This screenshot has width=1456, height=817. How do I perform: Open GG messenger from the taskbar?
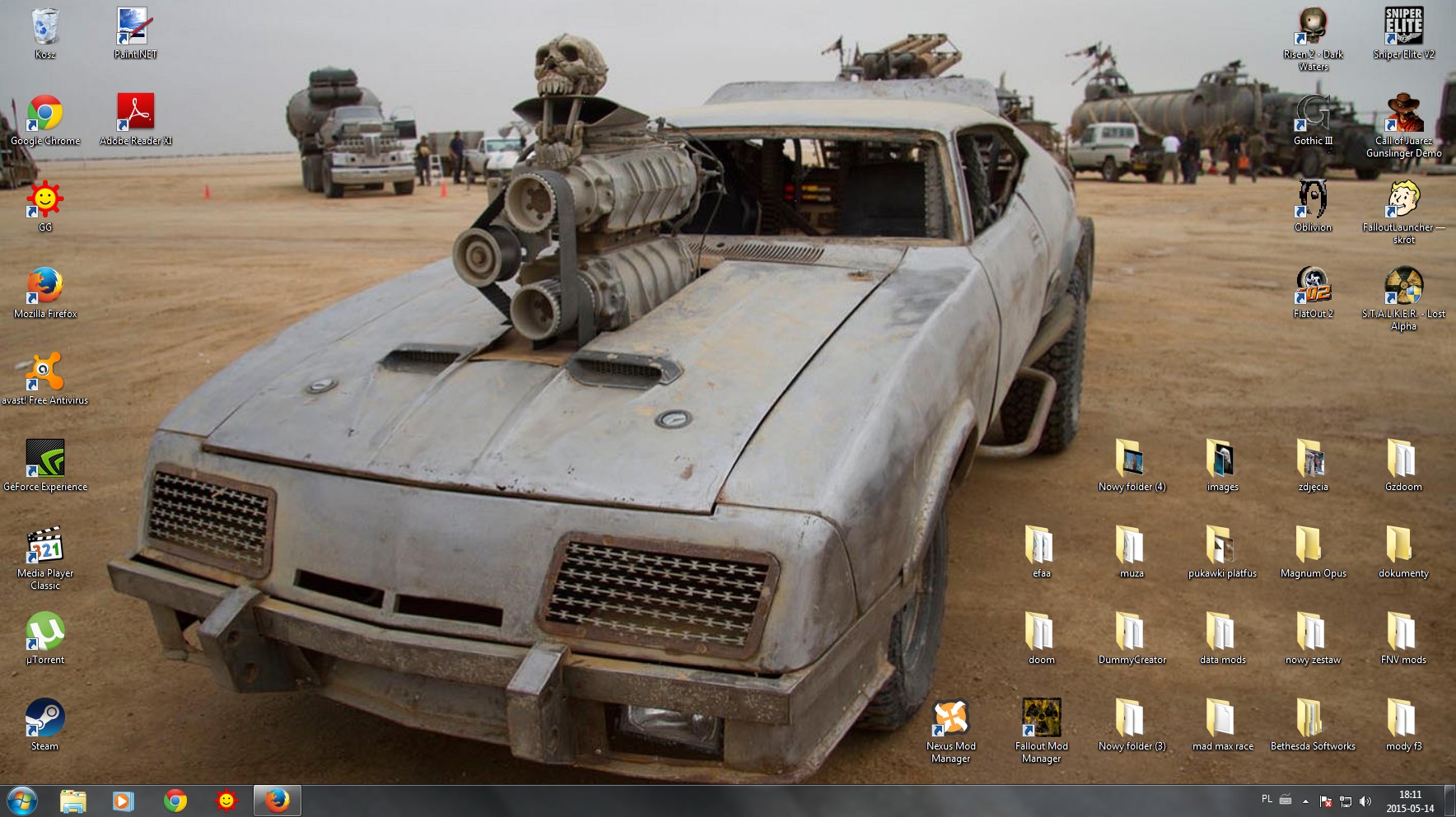point(226,801)
